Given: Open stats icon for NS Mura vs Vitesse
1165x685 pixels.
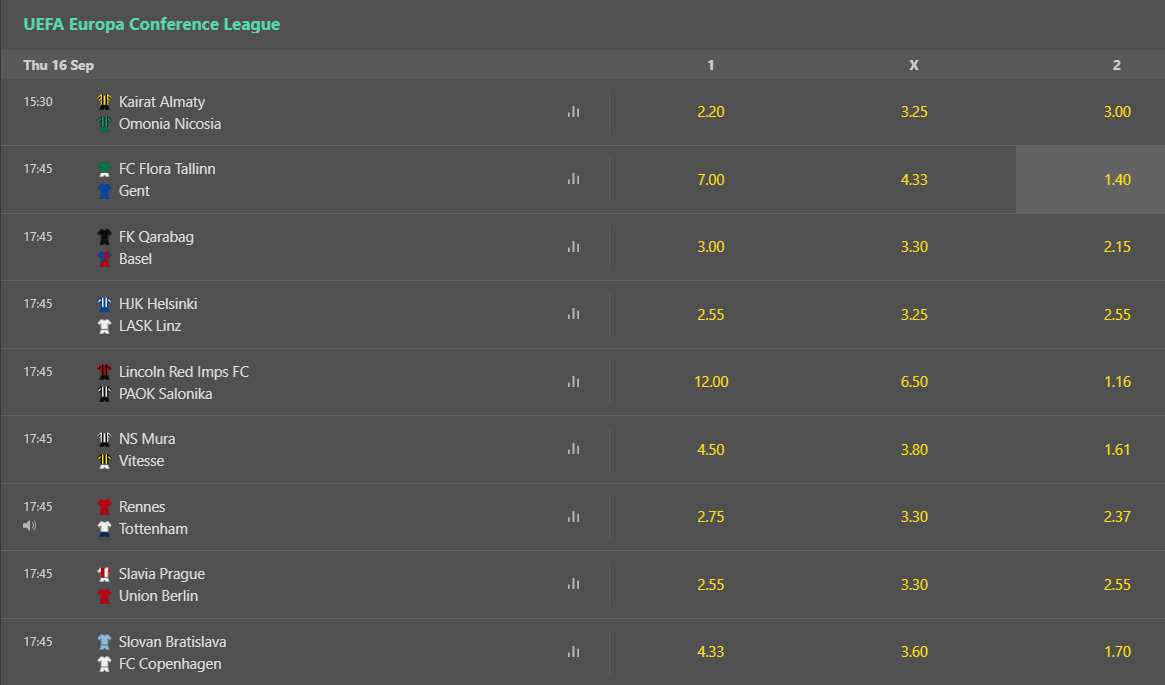Looking at the screenshot, I should point(573,449).
